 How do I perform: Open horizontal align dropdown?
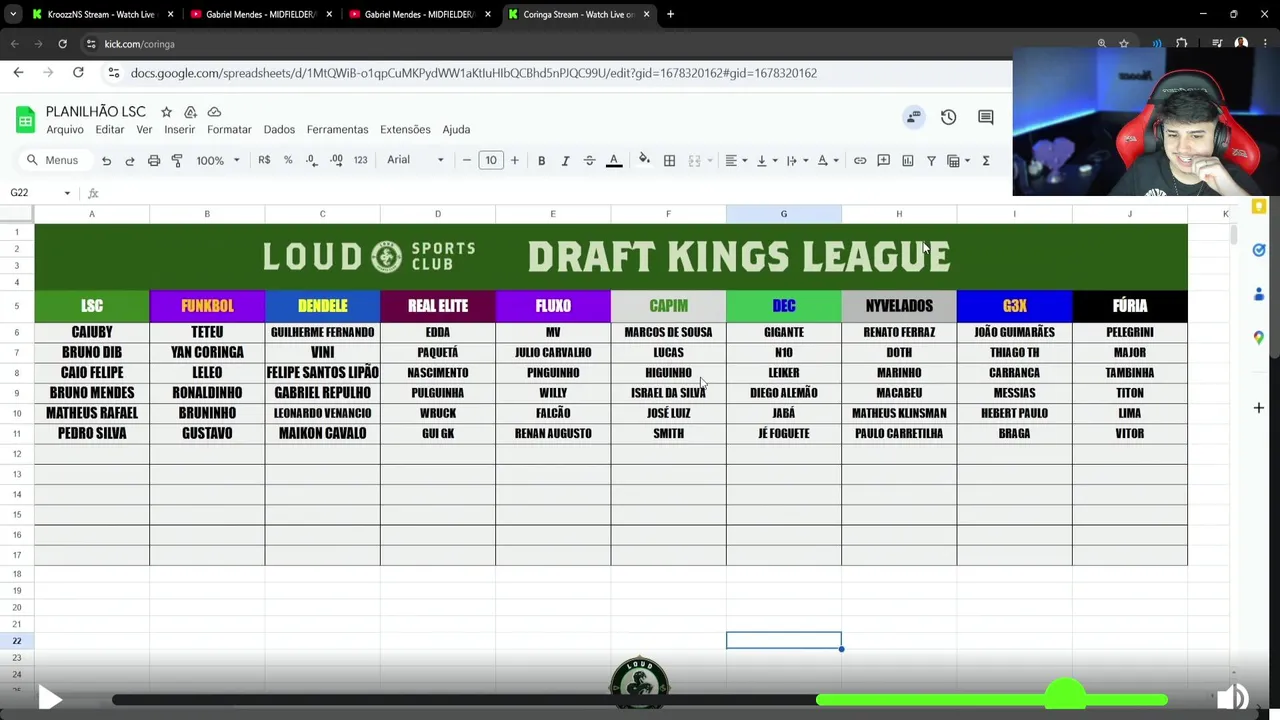click(736, 160)
